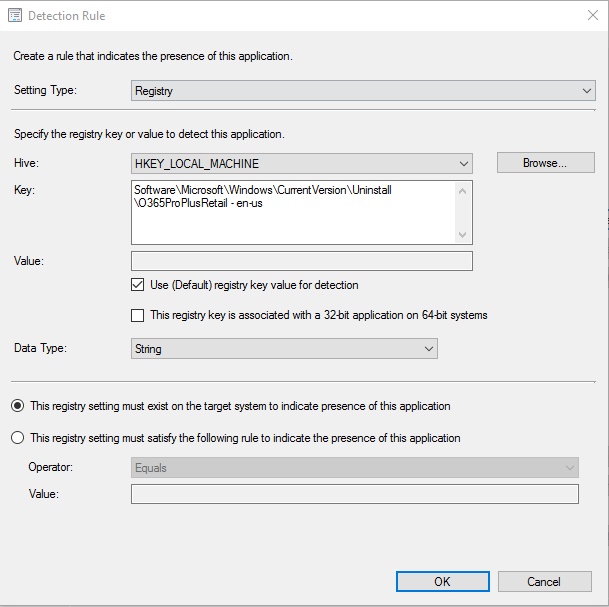This screenshot has height=607, width=609.
Task: Click the Detection Rule window title icon
Action: click(x=14, y=16)
